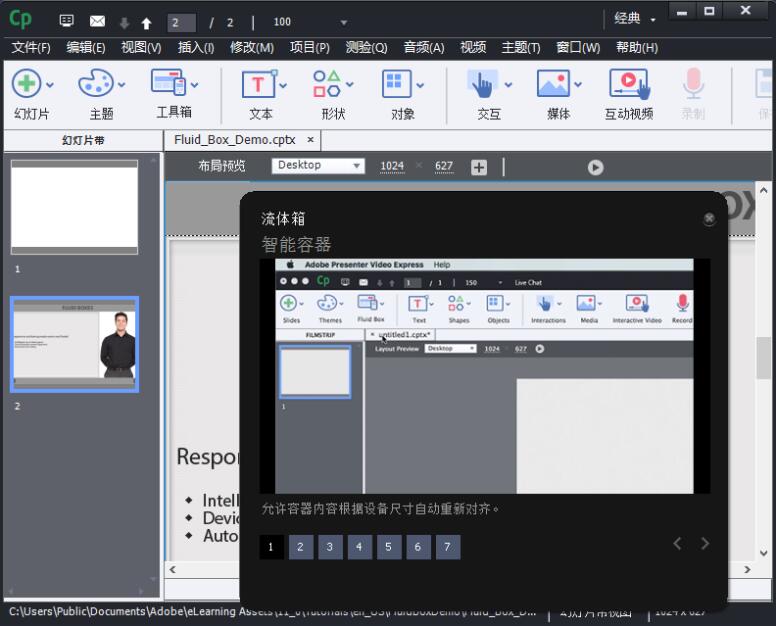Click the stage vertical scrollbar thumb

[x=764, y=357]
